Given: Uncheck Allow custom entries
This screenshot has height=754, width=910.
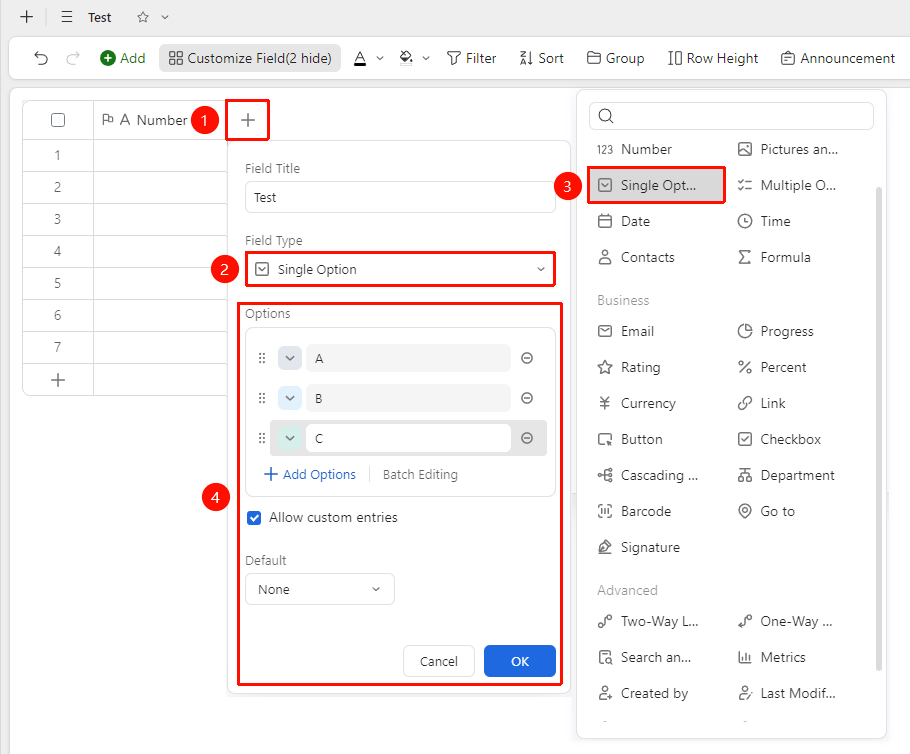Looking at the screenshot, I should [x=254, y=518].
